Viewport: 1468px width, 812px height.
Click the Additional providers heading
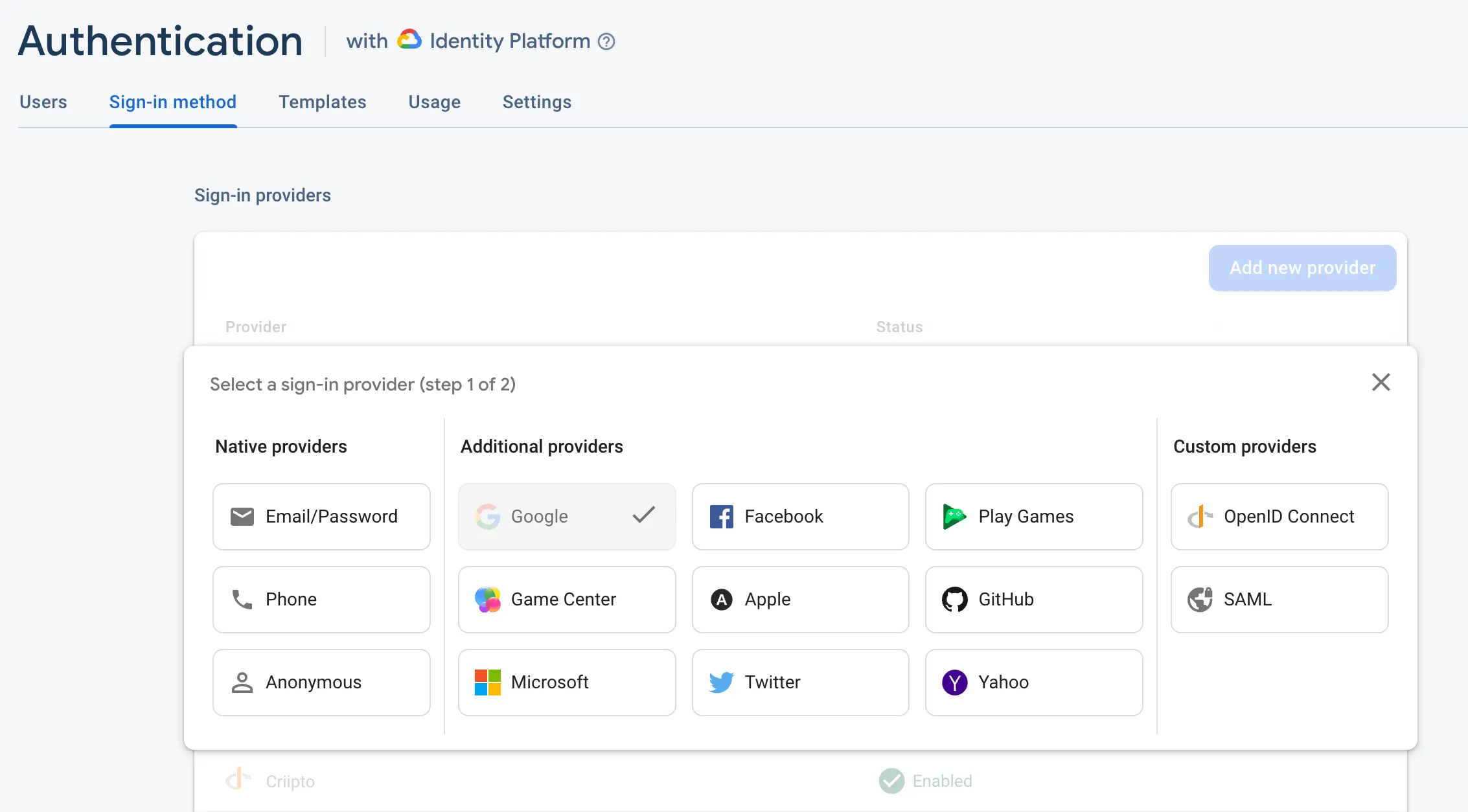tap(542, 447)
